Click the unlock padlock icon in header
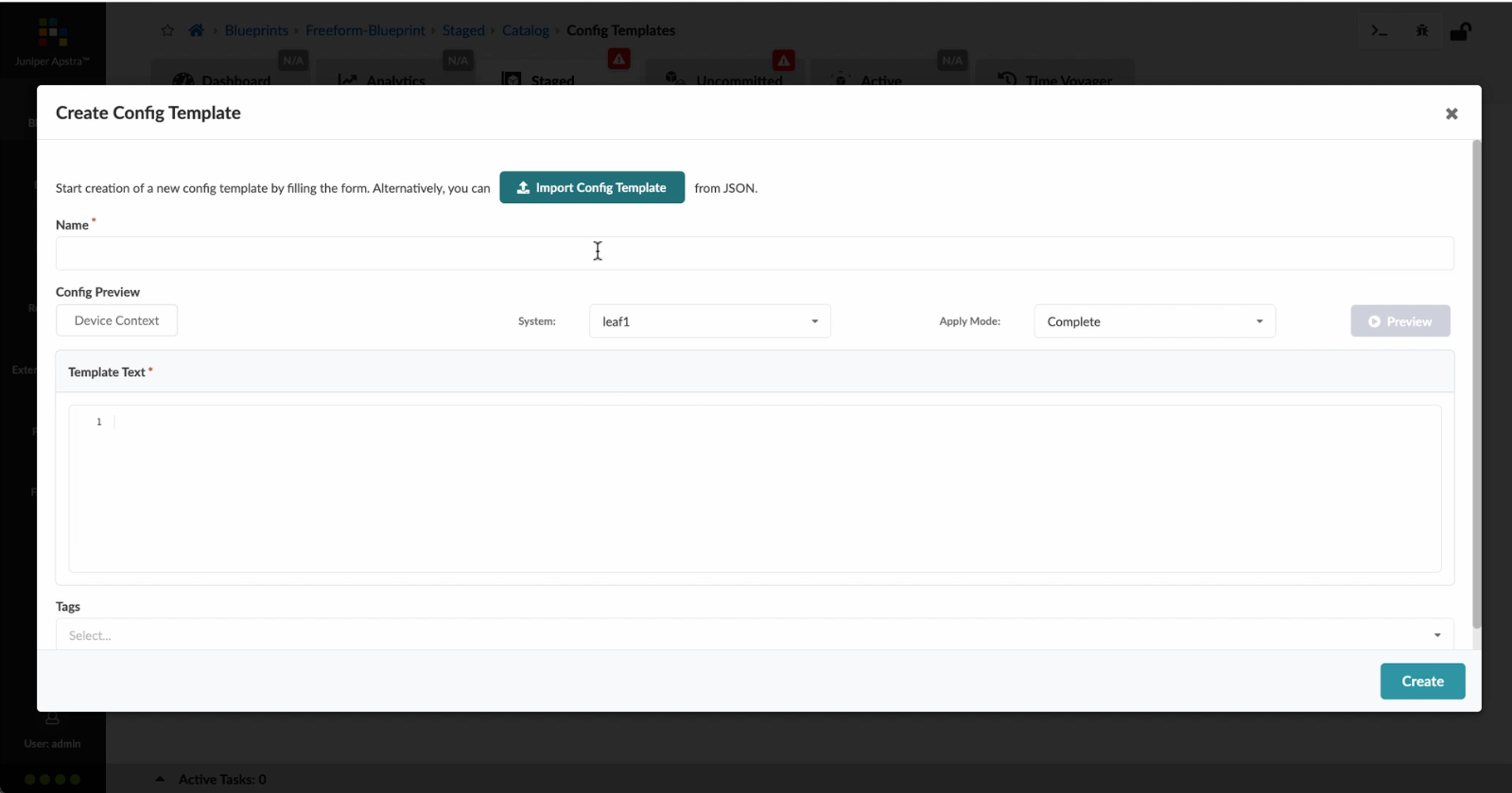 coord(1460,31)
